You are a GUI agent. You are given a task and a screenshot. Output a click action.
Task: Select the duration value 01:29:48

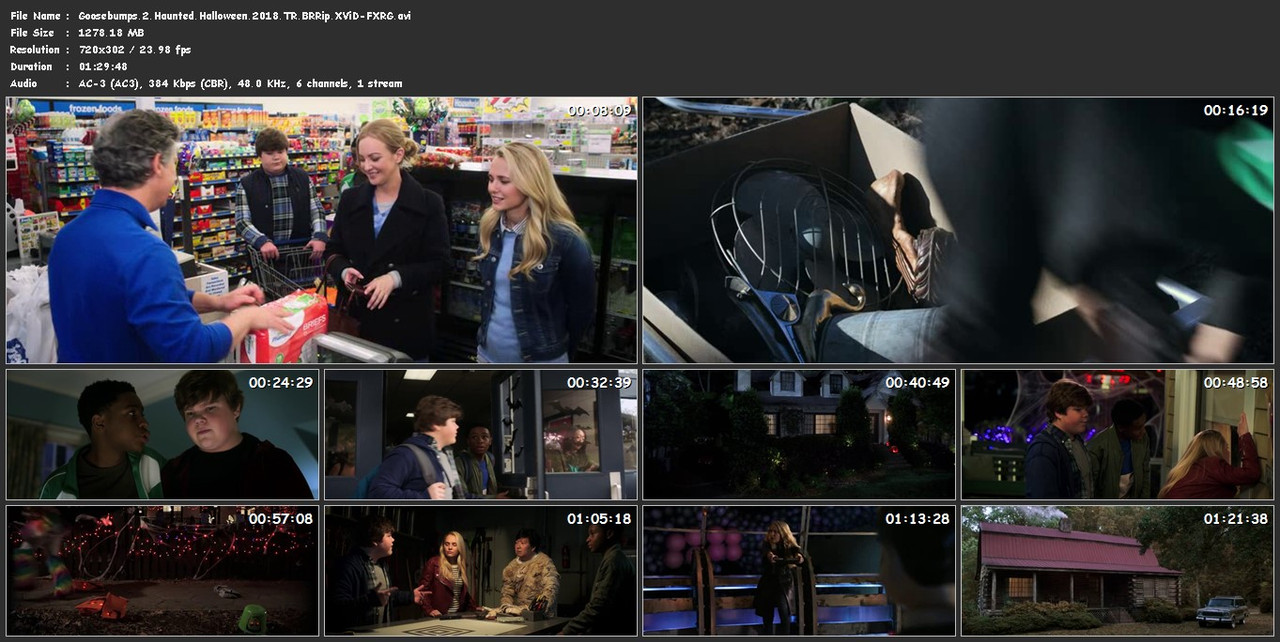[101, 67]
